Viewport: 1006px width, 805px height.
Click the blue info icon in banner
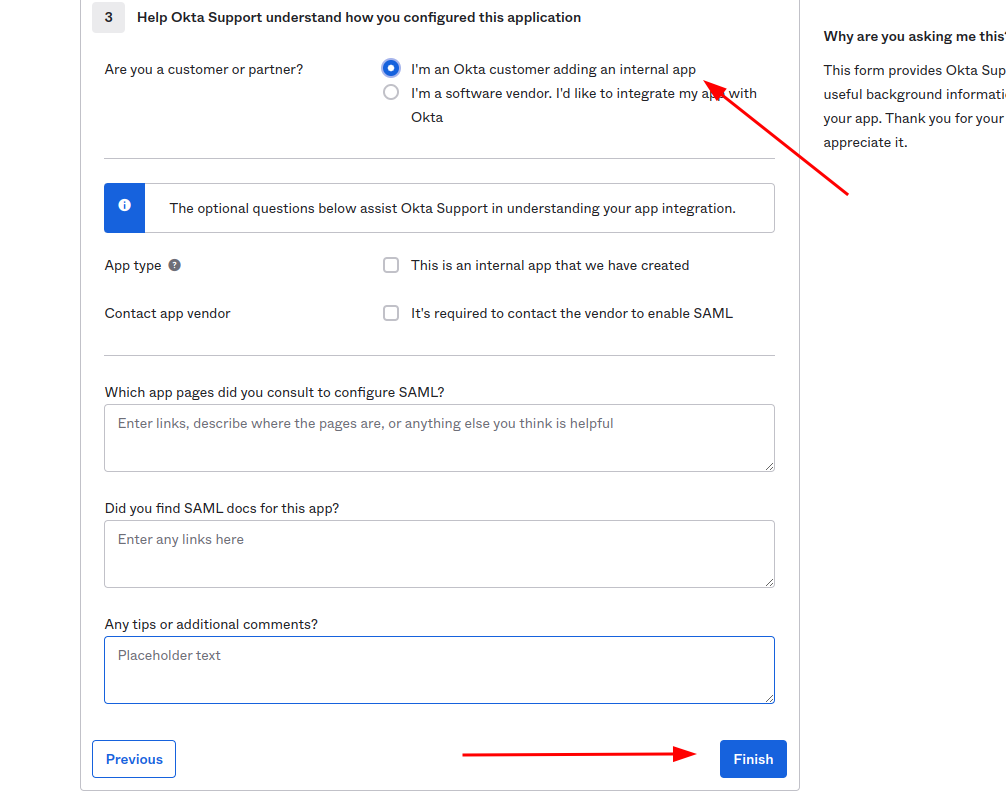124,205
